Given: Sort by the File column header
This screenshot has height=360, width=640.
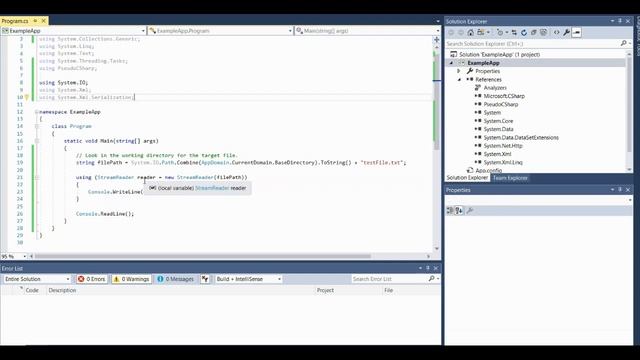Looking at the screenshot, I should click(388, 290).
